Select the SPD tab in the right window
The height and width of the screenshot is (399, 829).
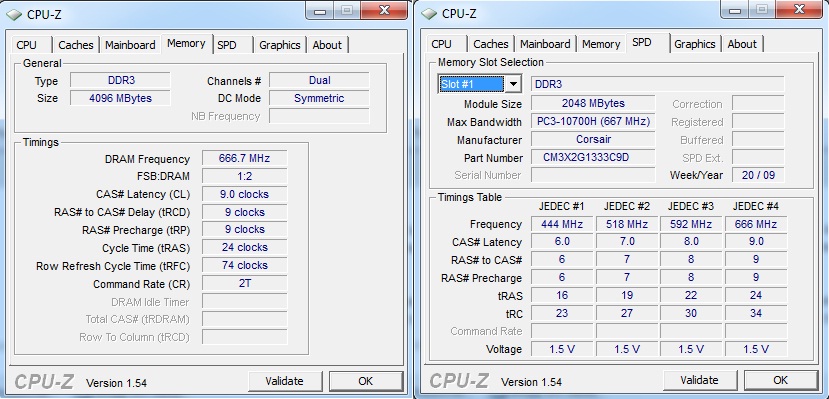click(x=642, y=42)
